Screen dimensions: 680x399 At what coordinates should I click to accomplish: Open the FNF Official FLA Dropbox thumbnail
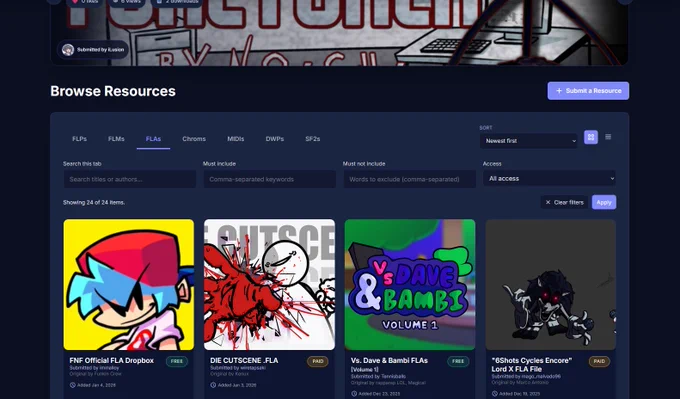pyautogui.click(x=128, y=285)
